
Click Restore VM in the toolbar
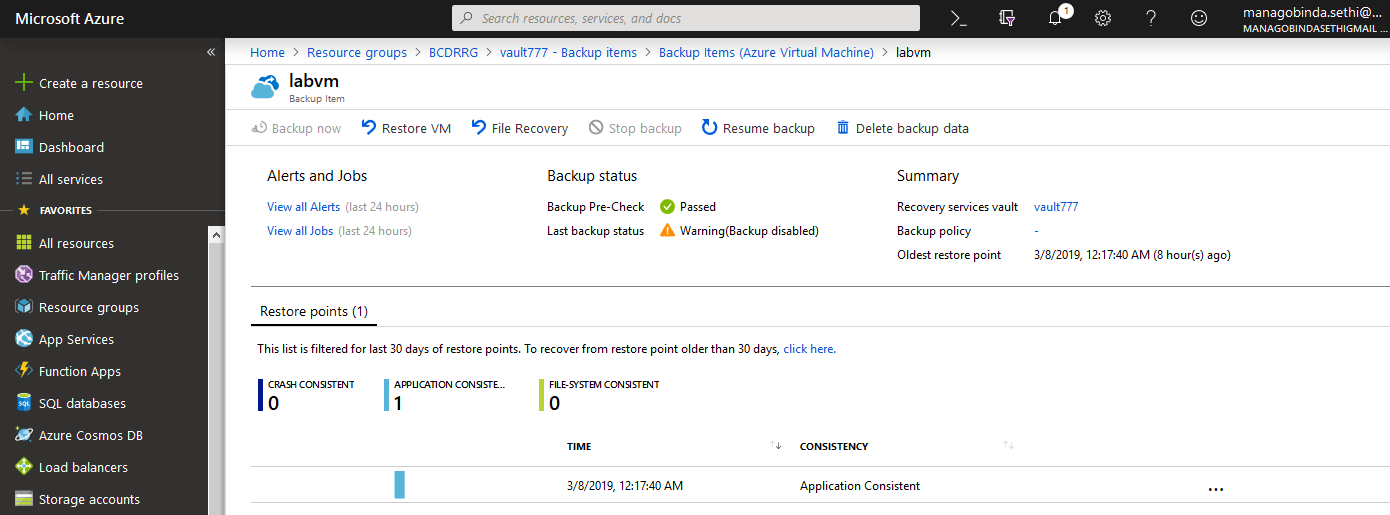coord(406,128)
